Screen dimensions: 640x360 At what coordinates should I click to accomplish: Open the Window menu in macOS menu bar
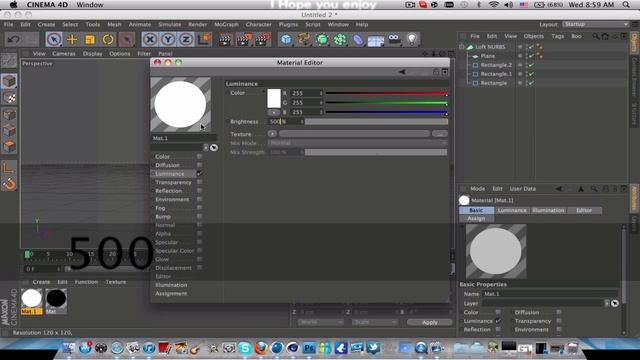(x=90, y=5)
